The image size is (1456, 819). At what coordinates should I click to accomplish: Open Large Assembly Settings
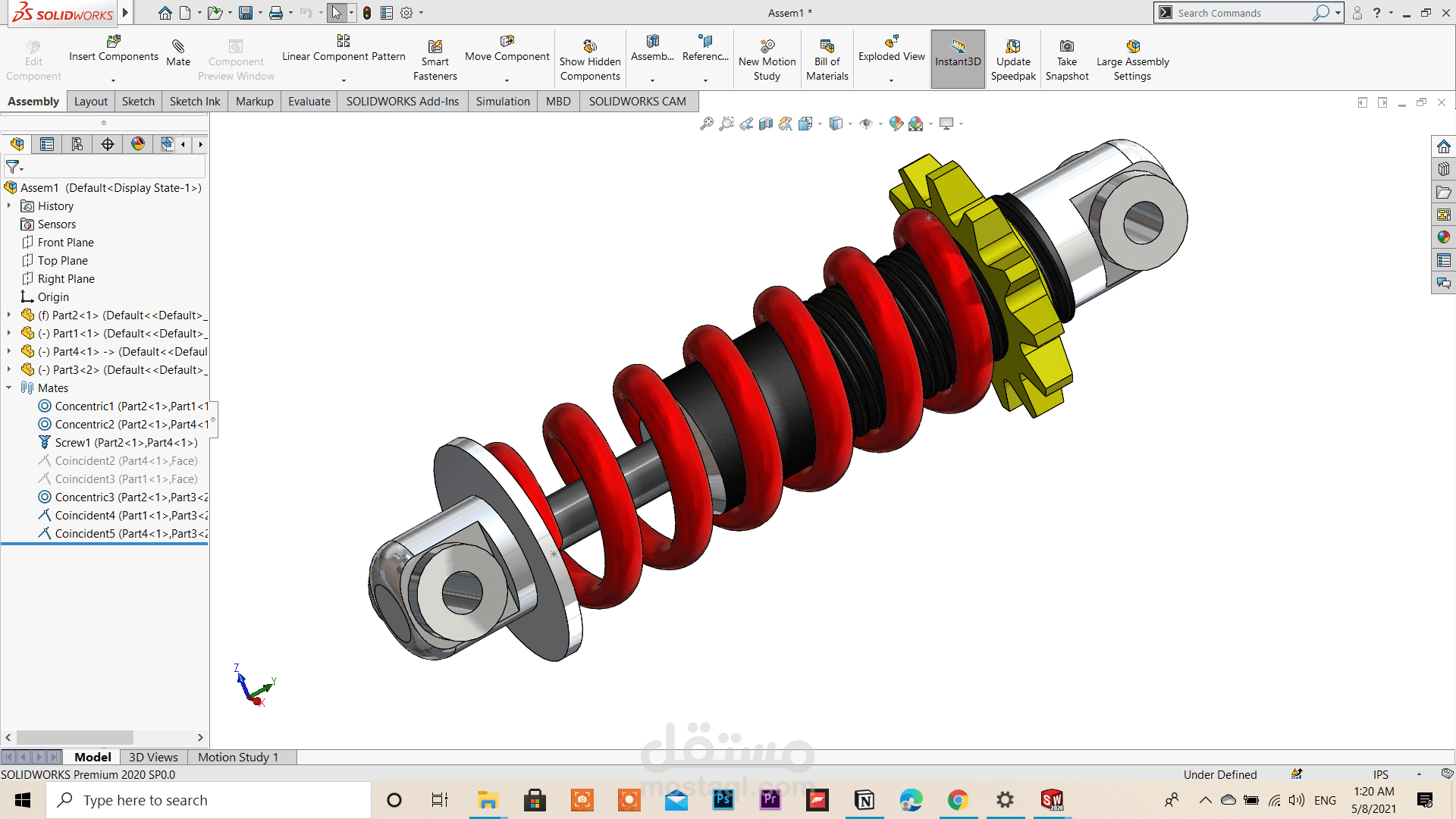pos(1132,58)
